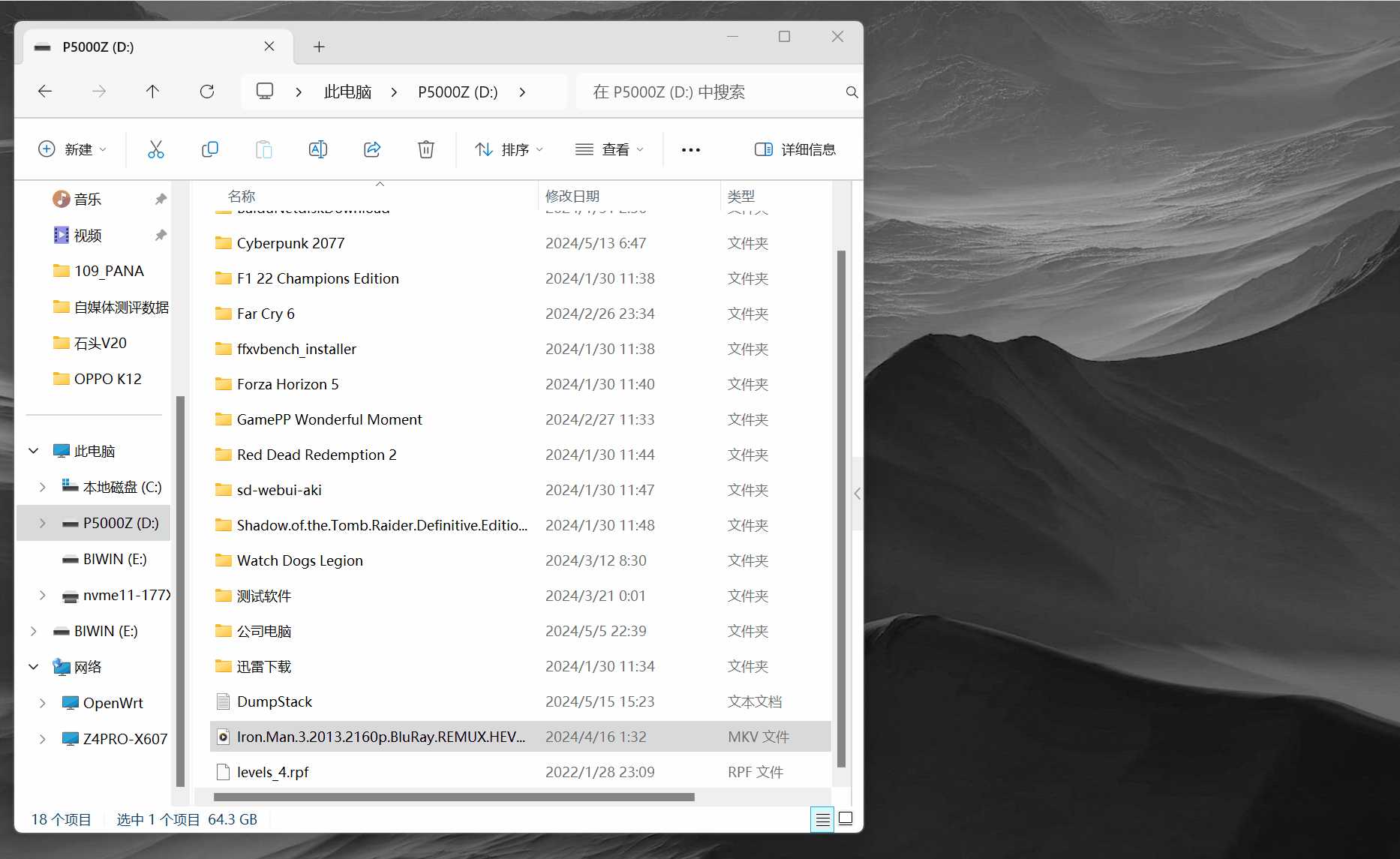Go forward with the right arrow
The height and width of the screenshot is (859, 1400).
[x=99, y=92]
